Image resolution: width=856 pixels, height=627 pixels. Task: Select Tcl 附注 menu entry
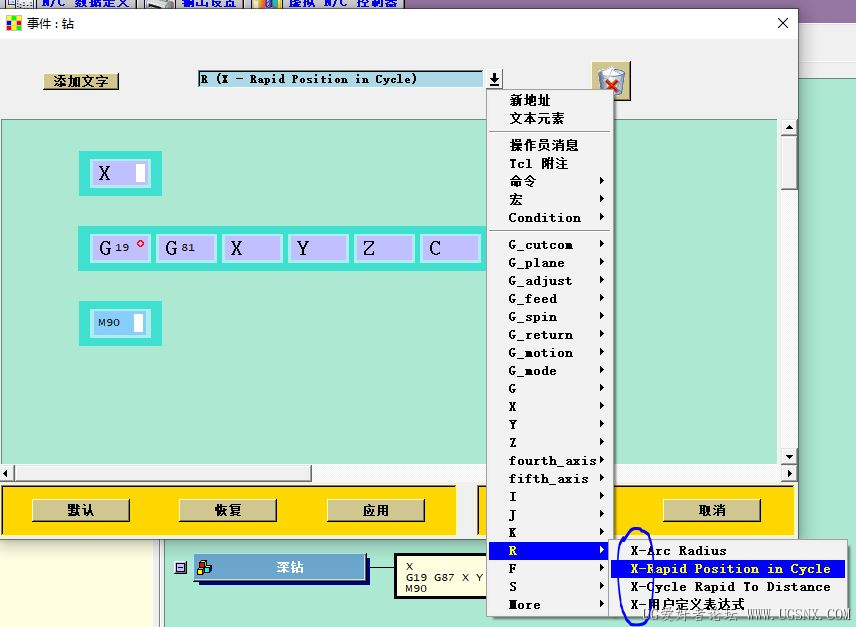(x=550, y=163)
